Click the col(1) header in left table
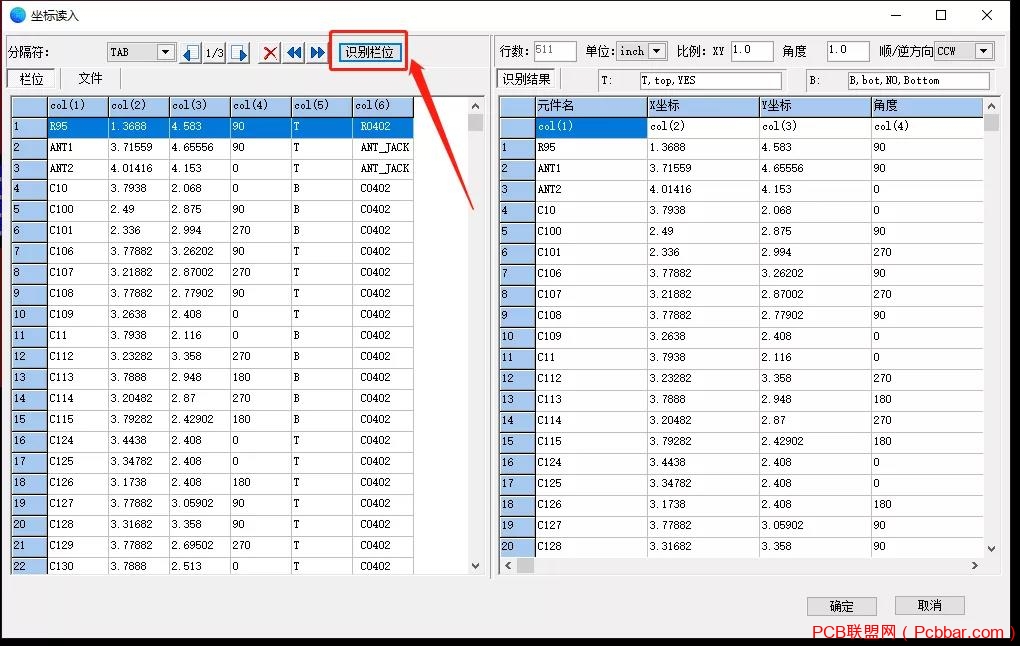This screenshot has width=1020, height=646. [78, 105]
